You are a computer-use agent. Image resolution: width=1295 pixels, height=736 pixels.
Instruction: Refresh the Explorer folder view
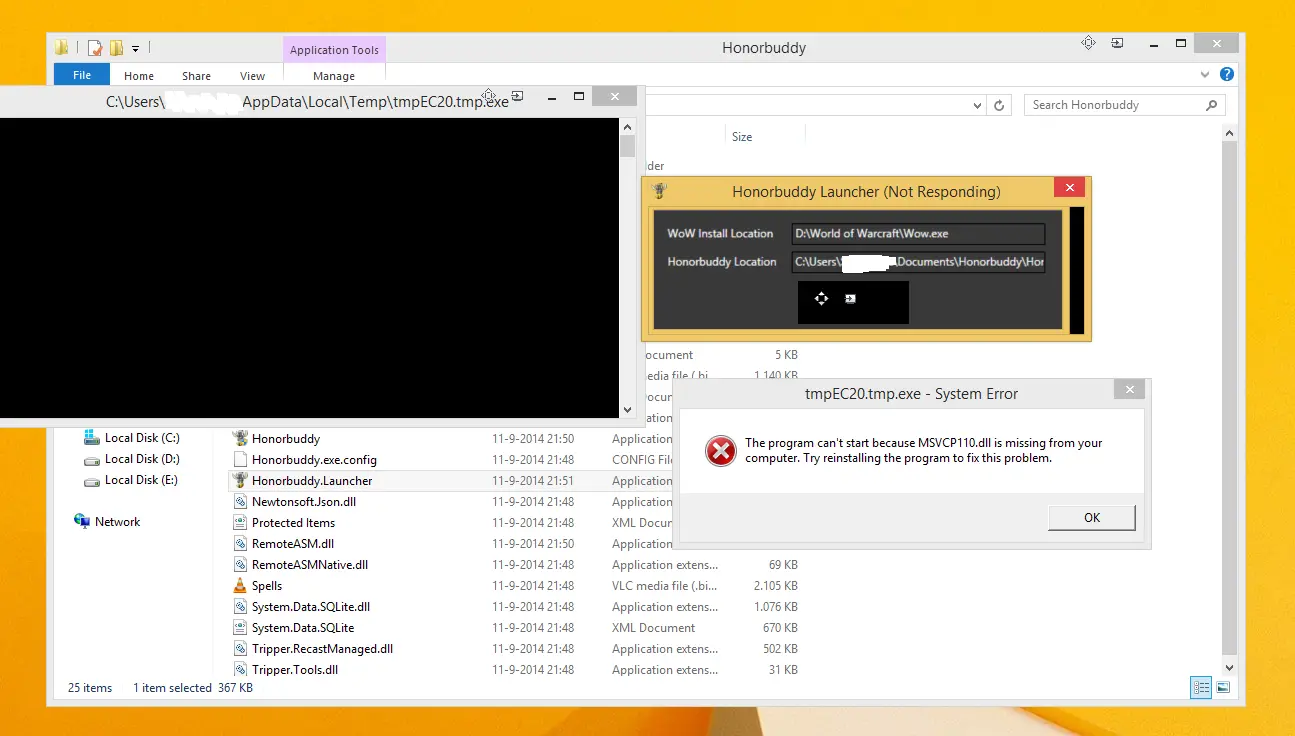(x=999, y=105)
